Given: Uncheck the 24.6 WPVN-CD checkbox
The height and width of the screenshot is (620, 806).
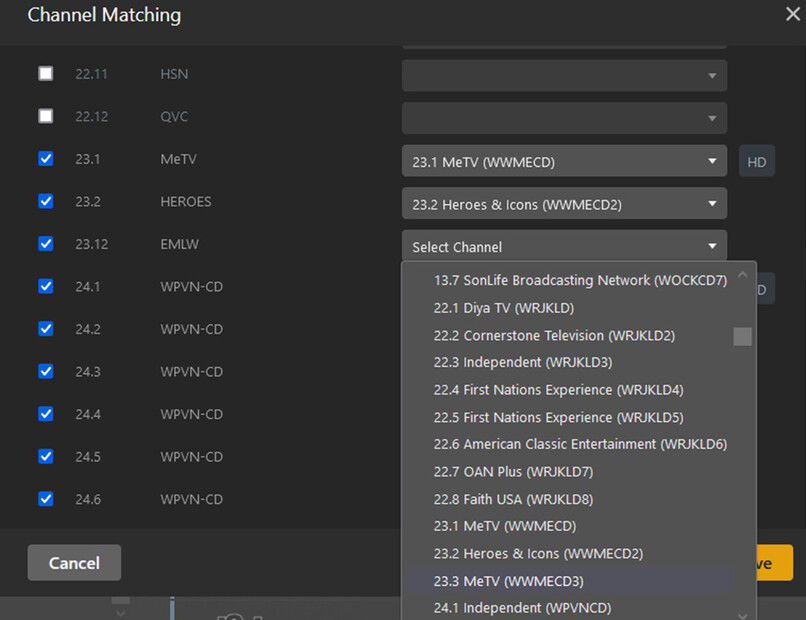Looking at the screenshot, I should [x=46, y=499].
